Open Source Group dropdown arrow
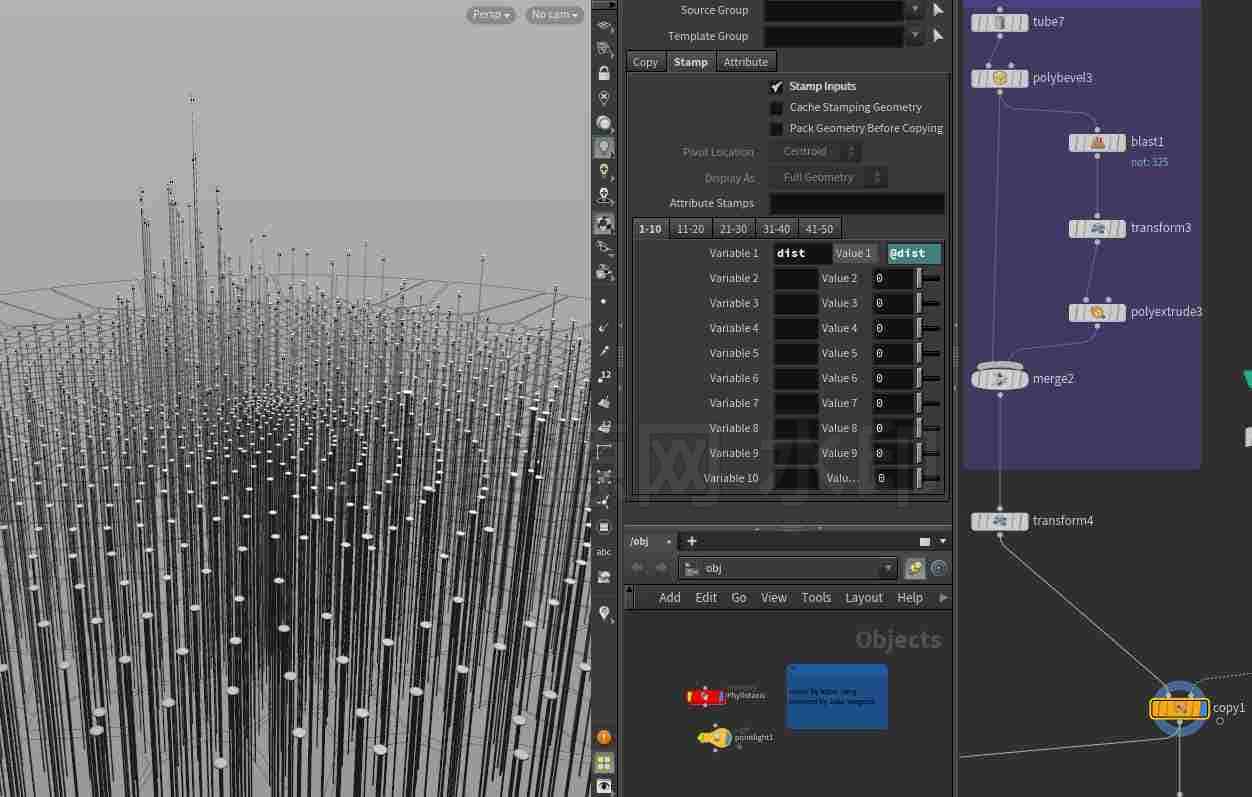Screen dimensions: 1252x797 click(915, 10)
